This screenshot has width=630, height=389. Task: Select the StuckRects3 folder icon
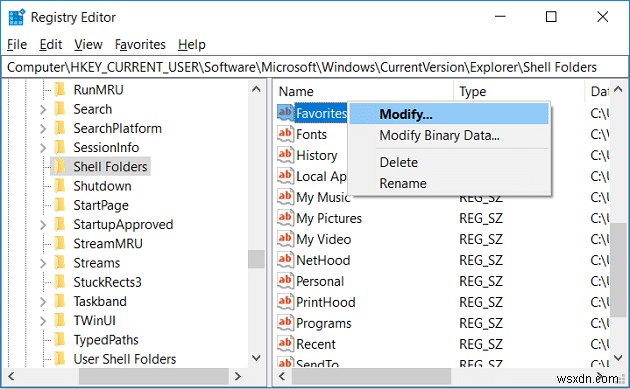tap(60, 282)
